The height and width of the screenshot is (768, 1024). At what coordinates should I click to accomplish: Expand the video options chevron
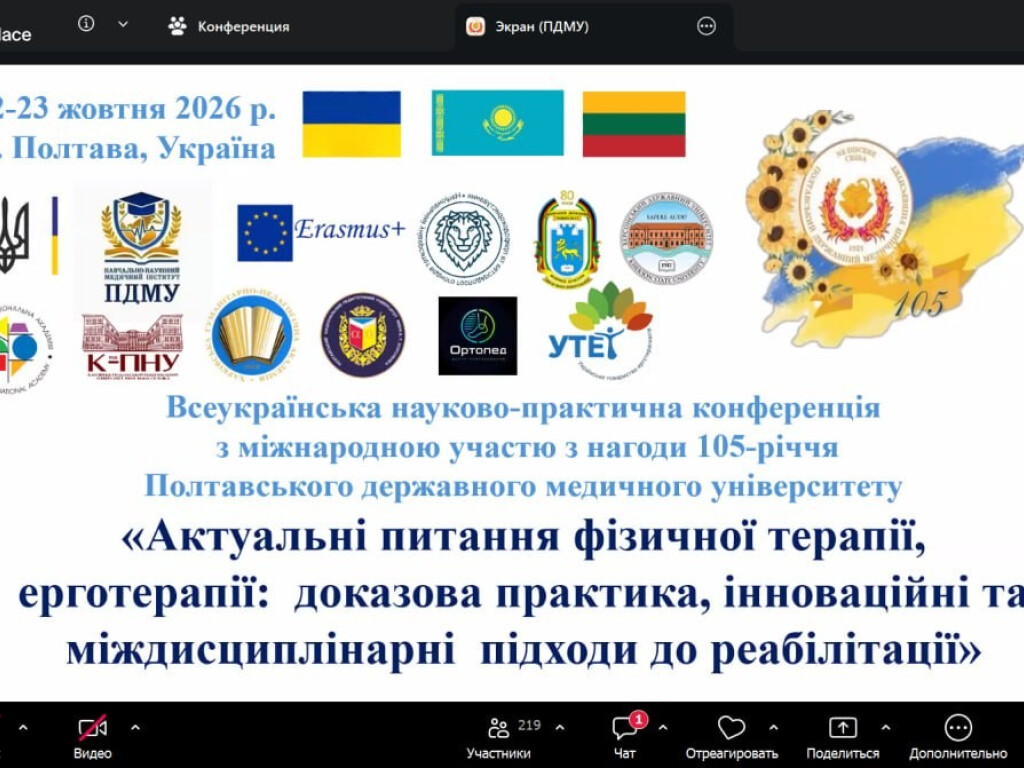[x=135, y=727]
